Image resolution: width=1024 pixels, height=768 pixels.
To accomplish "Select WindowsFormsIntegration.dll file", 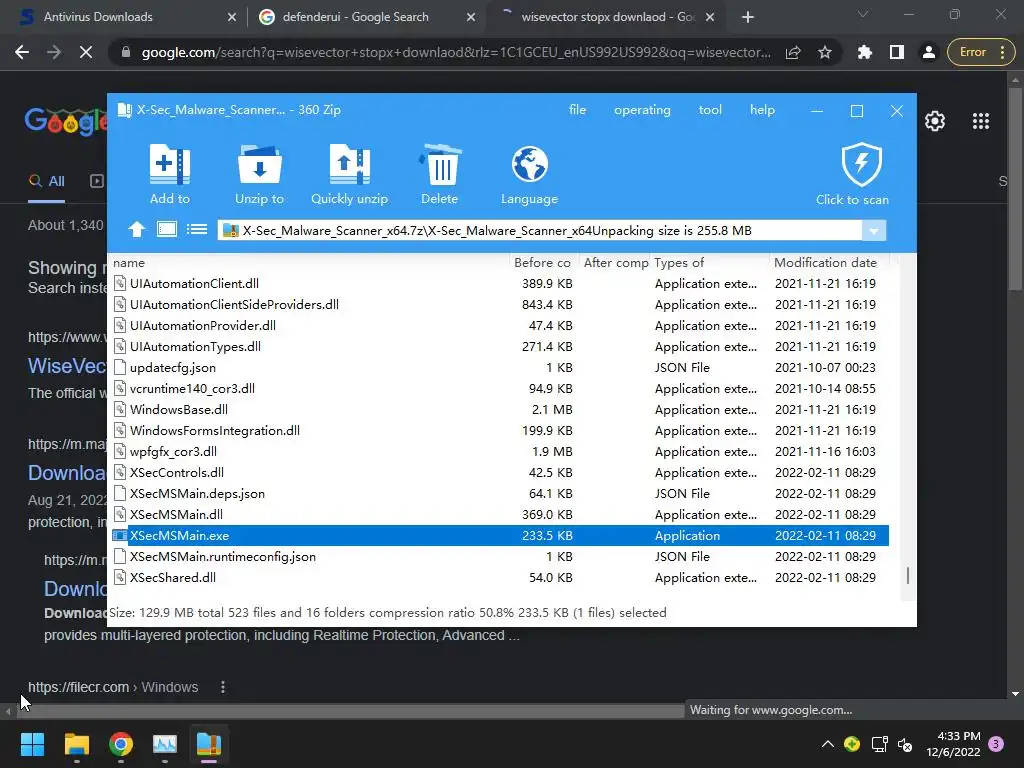I will (500, 430).
